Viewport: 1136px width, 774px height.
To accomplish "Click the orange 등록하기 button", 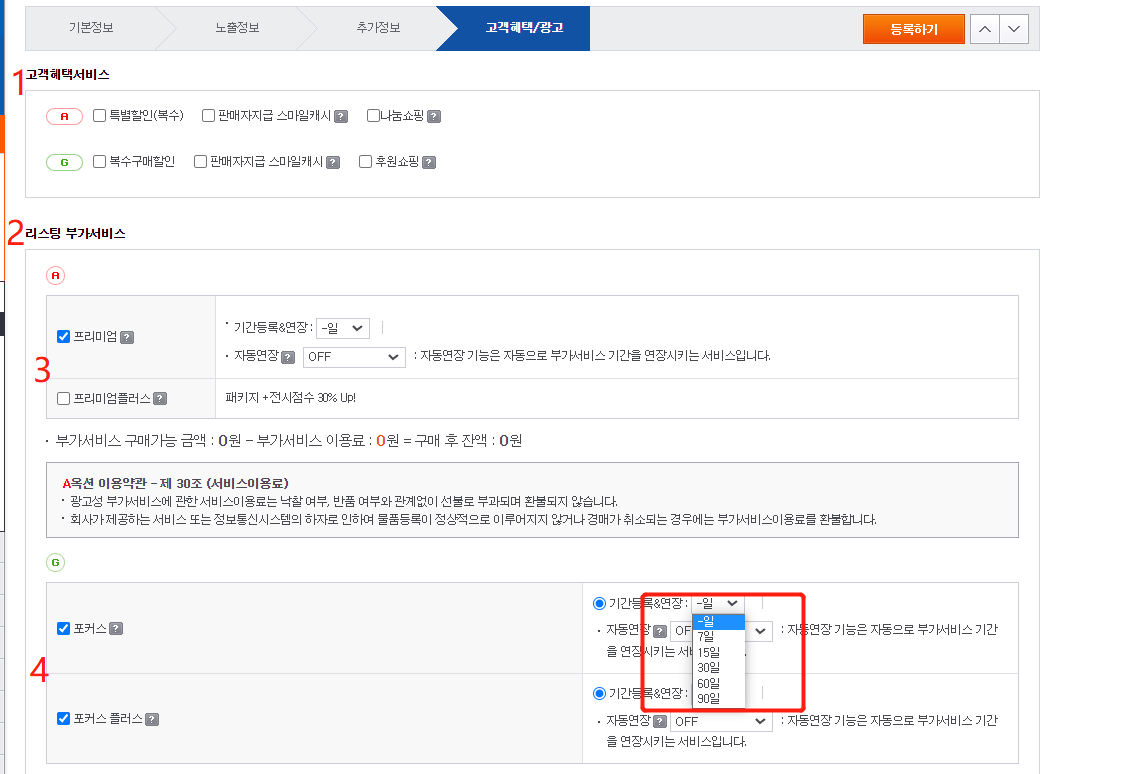I will coord(912,29).
